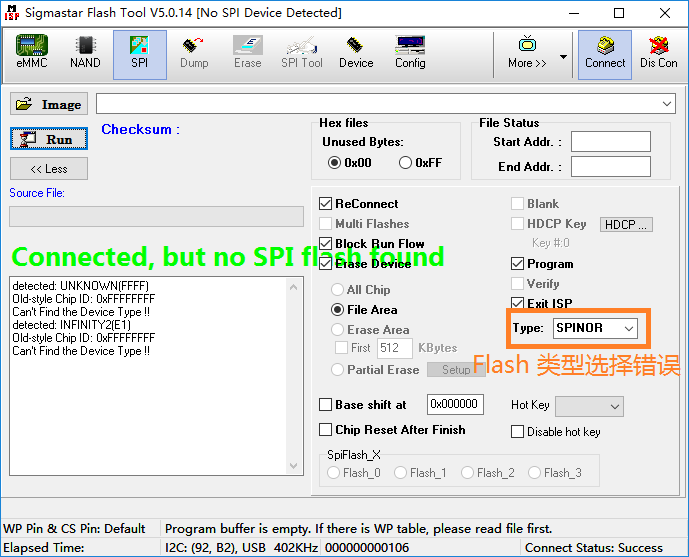
Task: Click the Start Addr. input field
Action: pos(610,142)
